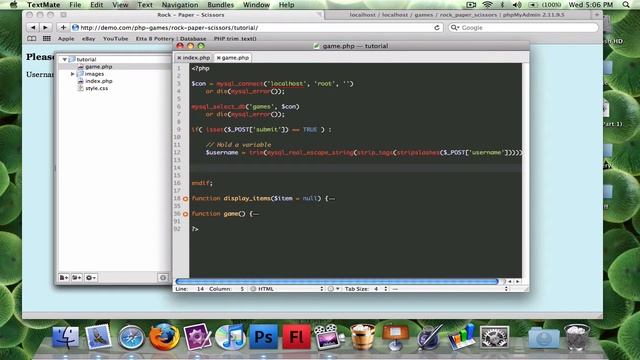Click the volume icon in menu bar
The height and width of the screenshot is (360, 640).
(x=517, y=5)
